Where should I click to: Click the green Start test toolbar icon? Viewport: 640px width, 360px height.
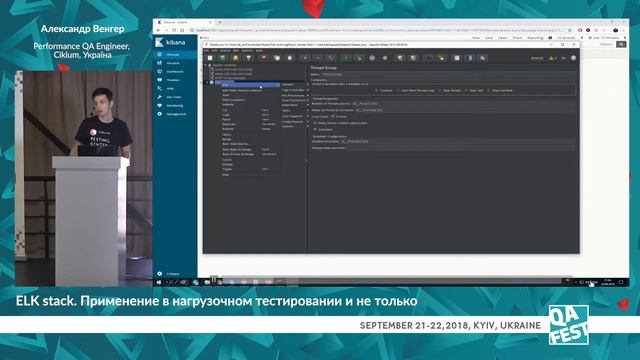[x=346, y=58]
